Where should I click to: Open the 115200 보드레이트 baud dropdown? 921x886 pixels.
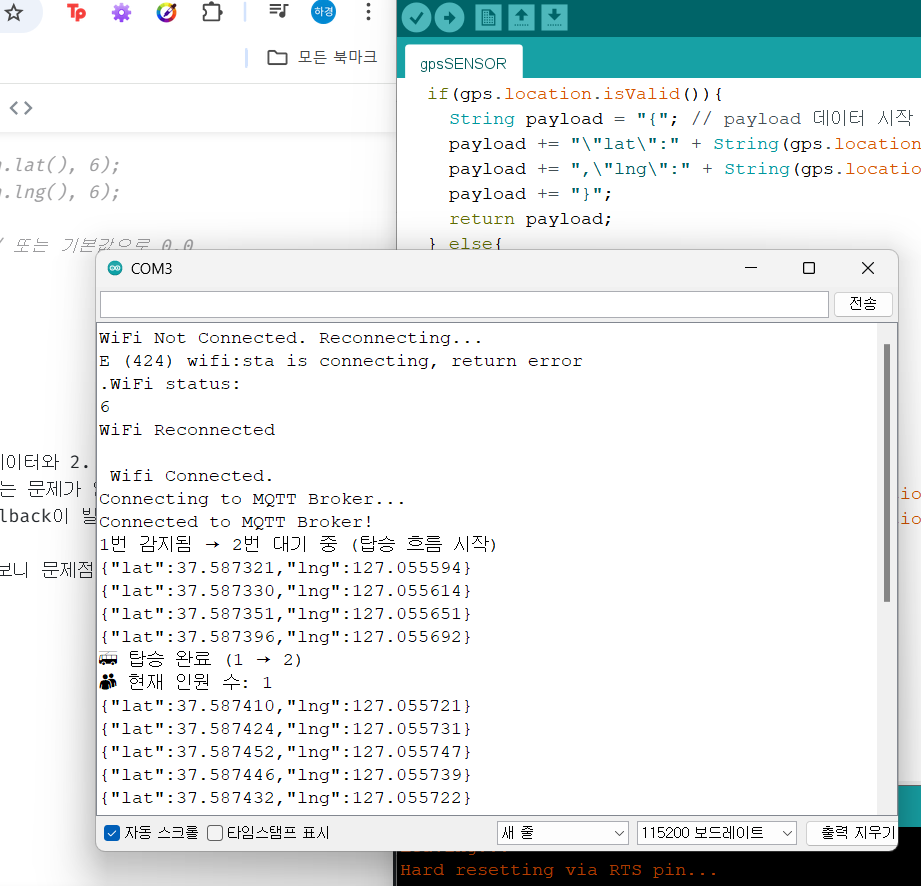717,833
